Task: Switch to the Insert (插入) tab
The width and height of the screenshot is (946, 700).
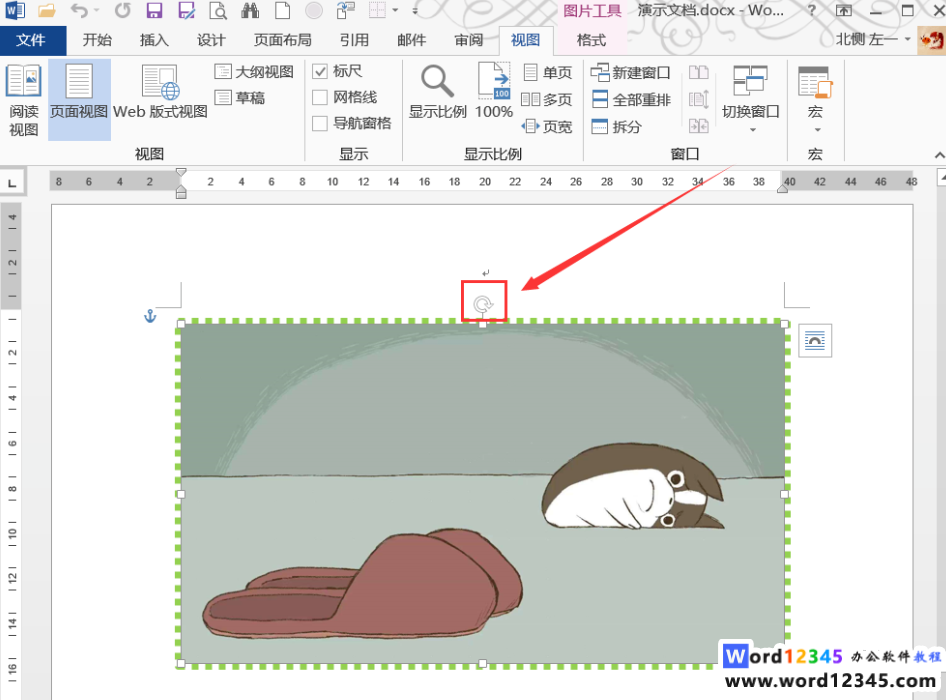Action: [x=154, y=40]
